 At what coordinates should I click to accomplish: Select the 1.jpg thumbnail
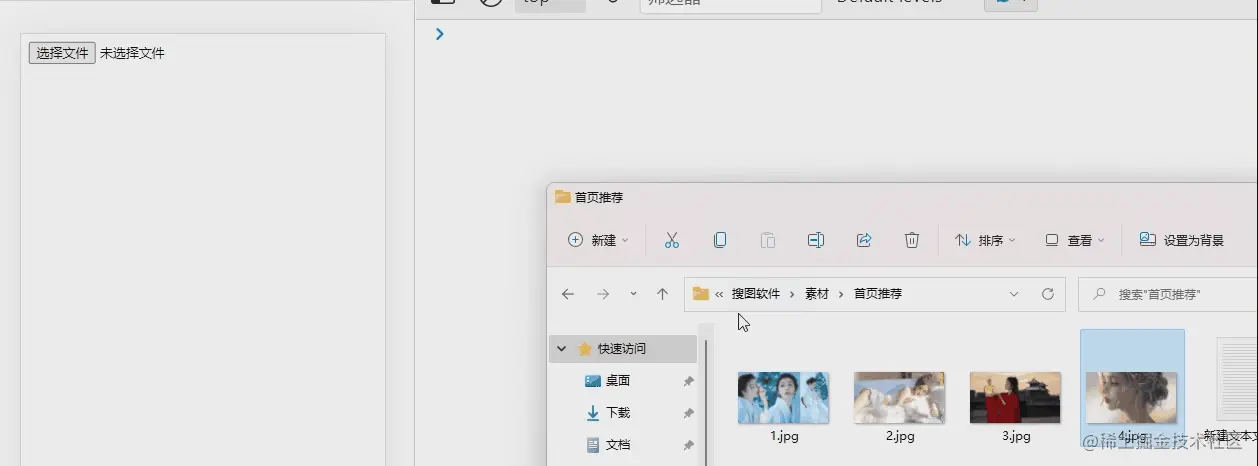coord(783,397)
